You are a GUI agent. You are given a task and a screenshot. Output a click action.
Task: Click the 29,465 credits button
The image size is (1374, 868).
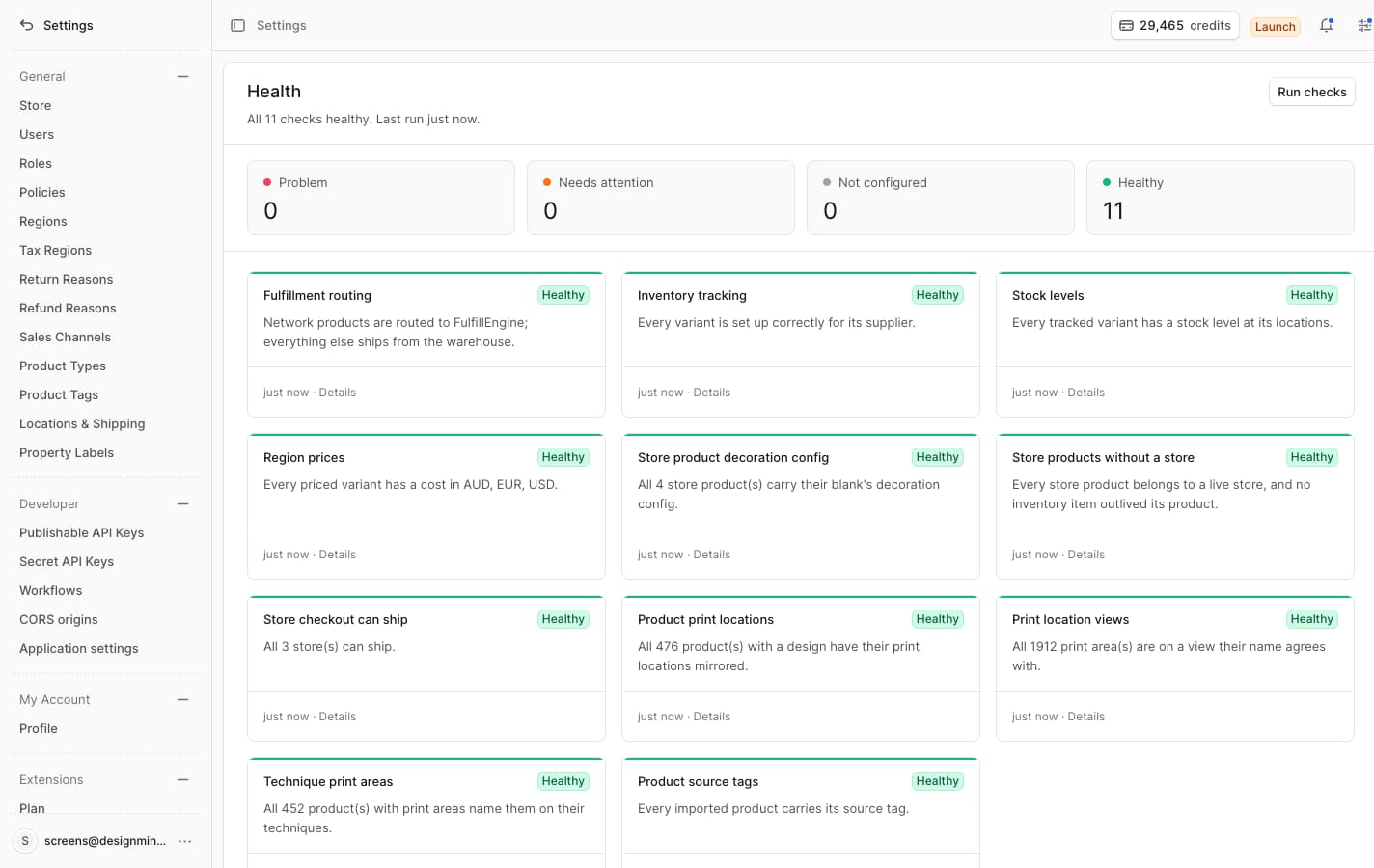1174,26
